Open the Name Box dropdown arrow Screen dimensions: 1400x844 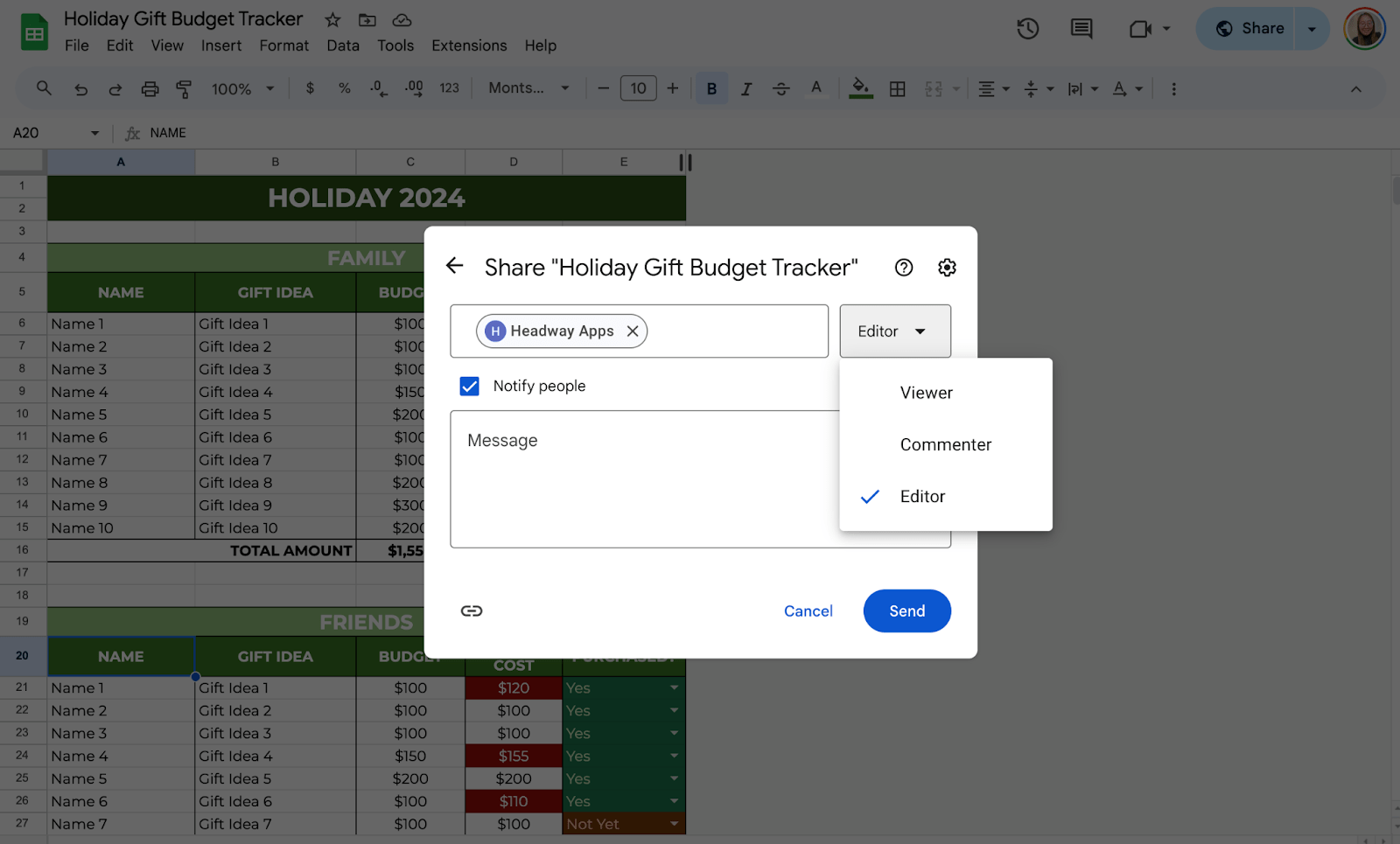tap(94, 133)
